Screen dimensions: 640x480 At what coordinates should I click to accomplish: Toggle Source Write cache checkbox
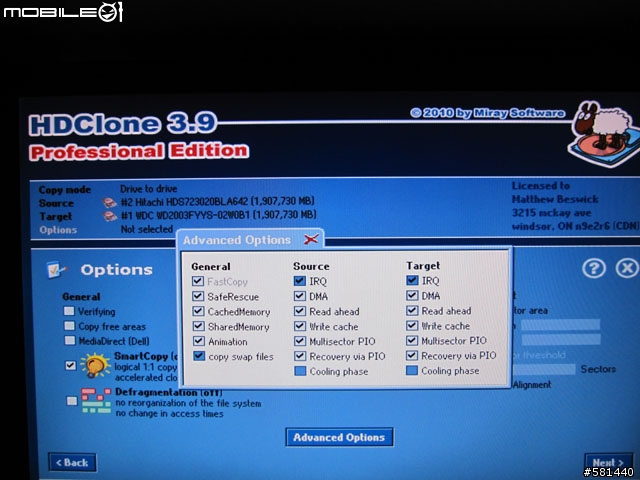[300, 326]
